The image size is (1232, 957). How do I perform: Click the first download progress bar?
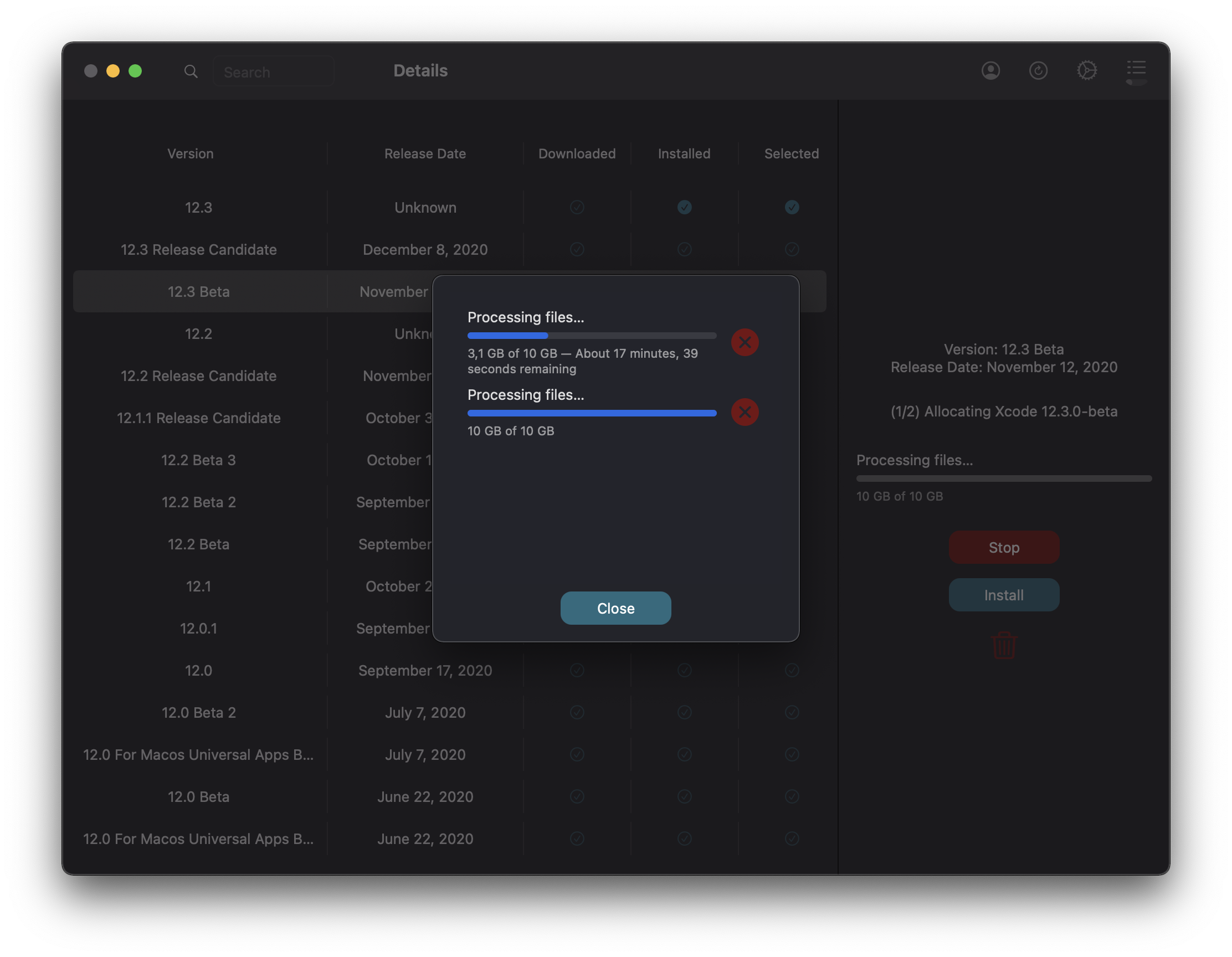[591, 336]
